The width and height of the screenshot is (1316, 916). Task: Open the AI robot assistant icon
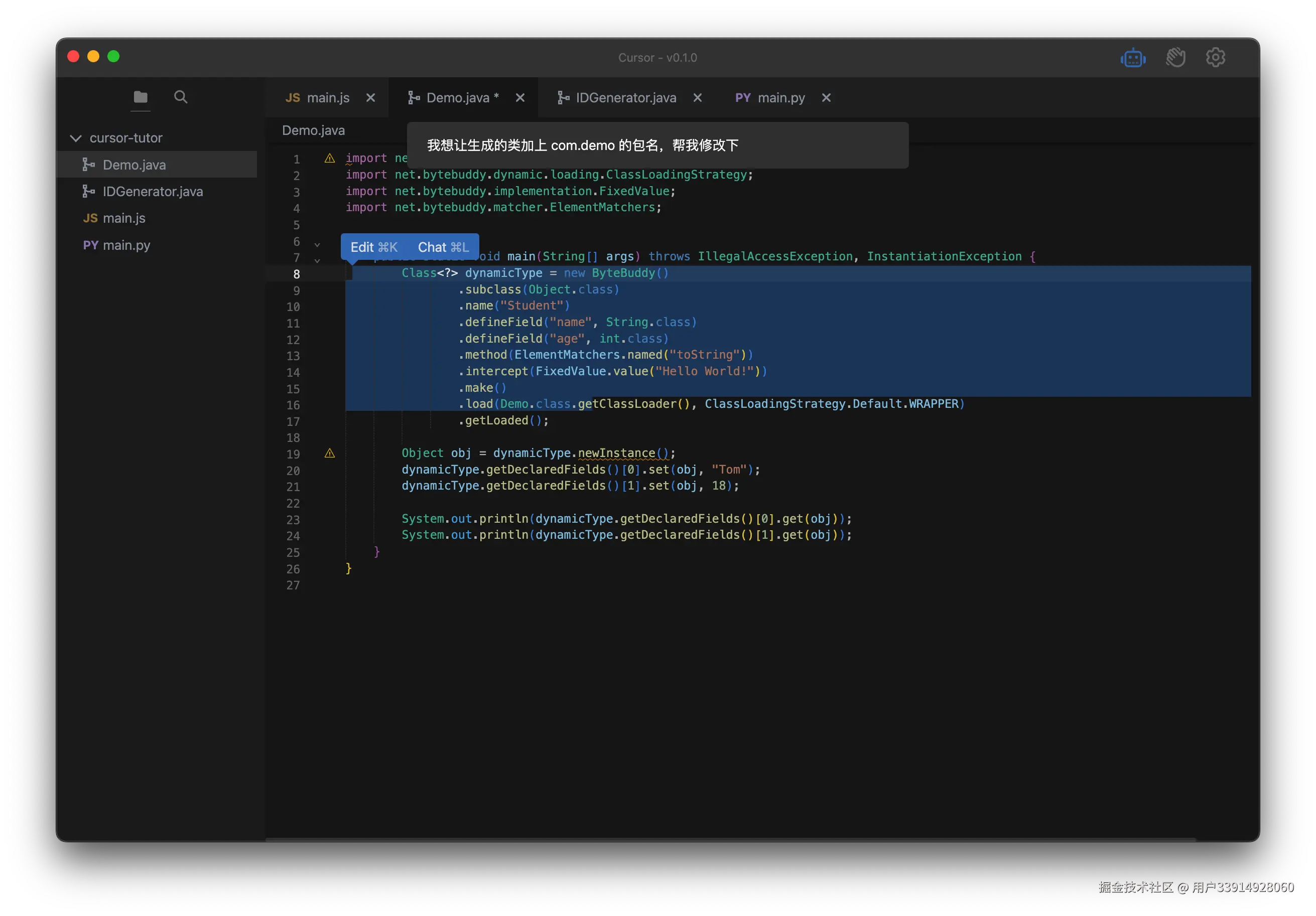pos(1133,58)
